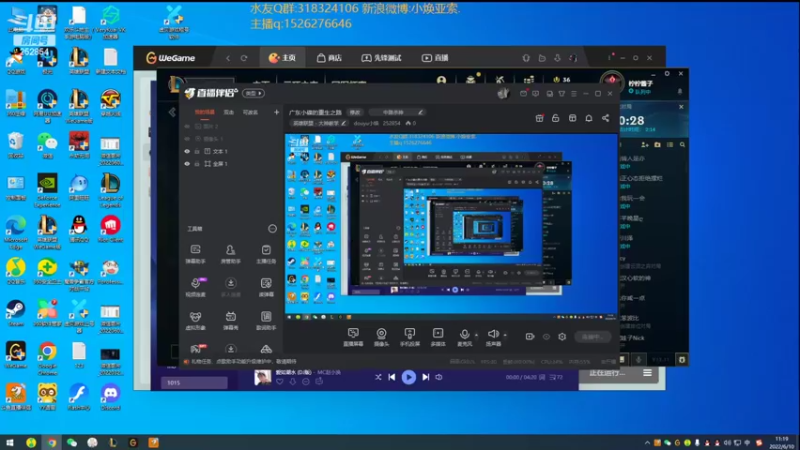Click the 修改 button next to the stream title
Screen dimensions: 800x450
point(355,112)
